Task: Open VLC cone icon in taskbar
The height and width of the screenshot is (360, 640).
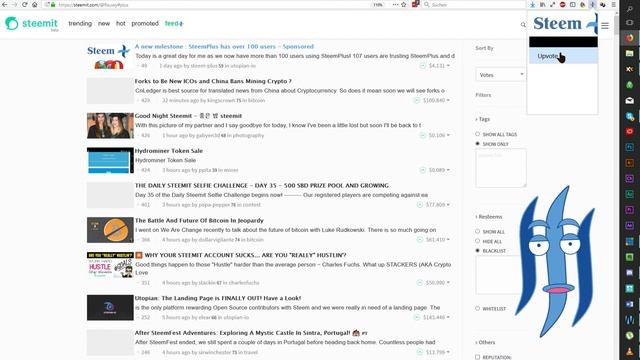Action: pyautogui.click(x=629, y=351)
